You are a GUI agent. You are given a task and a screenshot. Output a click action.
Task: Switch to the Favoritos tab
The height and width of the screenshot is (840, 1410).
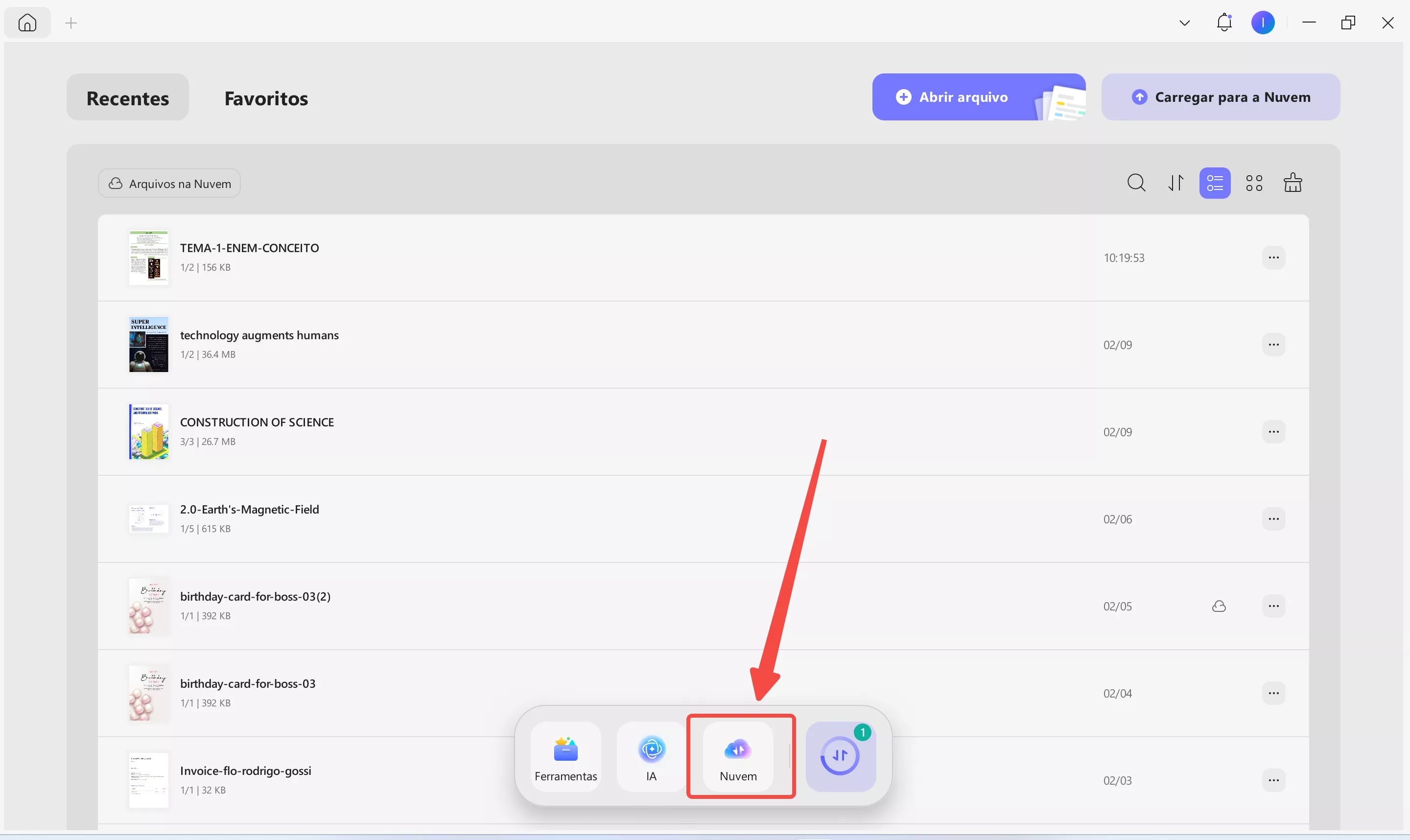266,98
